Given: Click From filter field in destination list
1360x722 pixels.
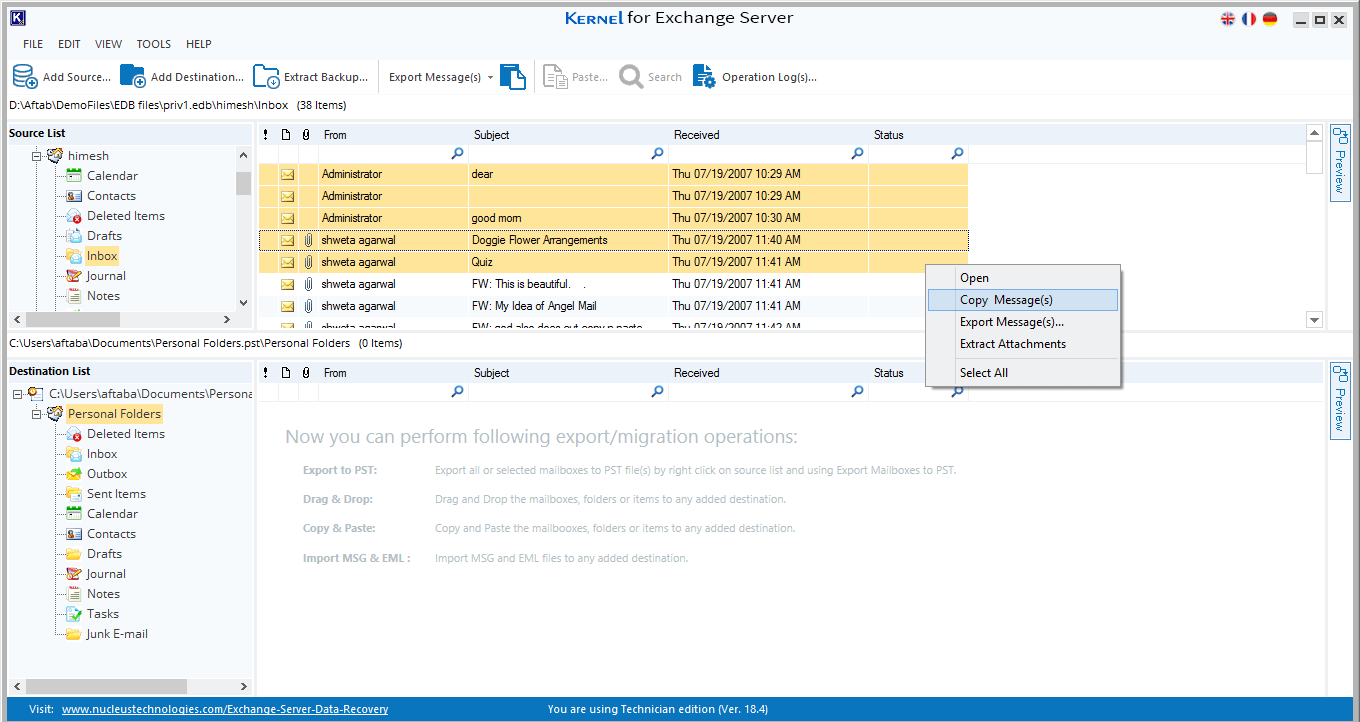Looking at the screenshot, I should pos(393,392).
